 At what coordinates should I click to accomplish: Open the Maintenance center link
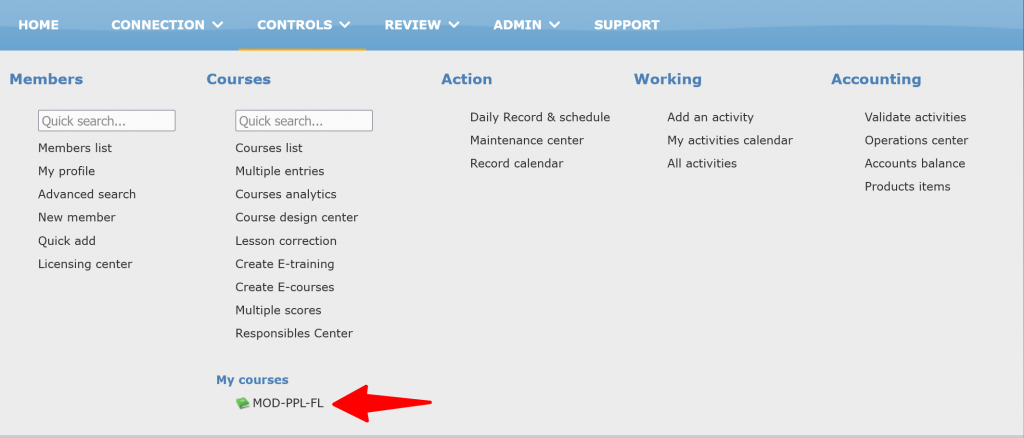click(527, 140)
